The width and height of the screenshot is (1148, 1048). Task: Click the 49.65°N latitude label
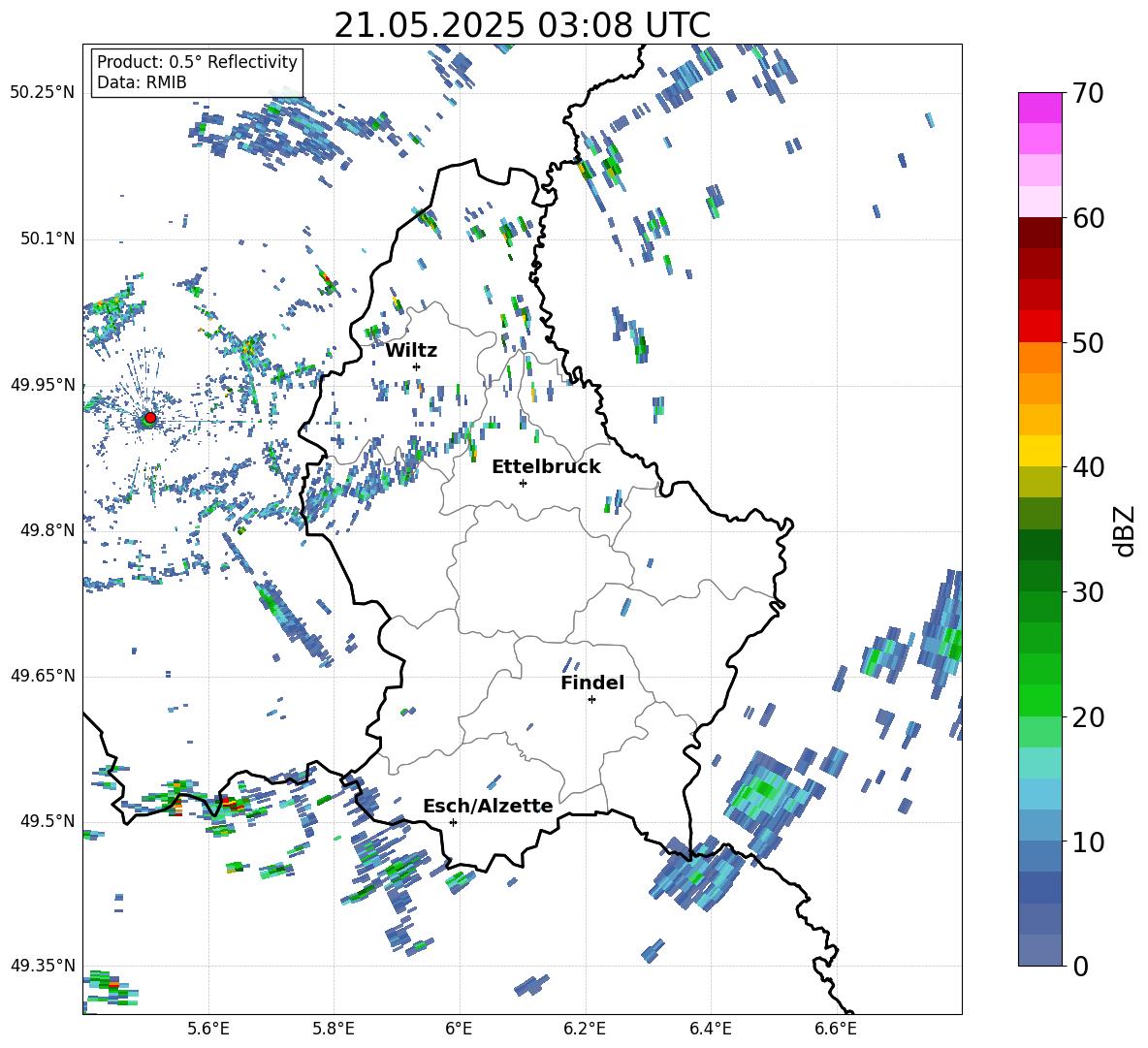(x=43, y=676)
